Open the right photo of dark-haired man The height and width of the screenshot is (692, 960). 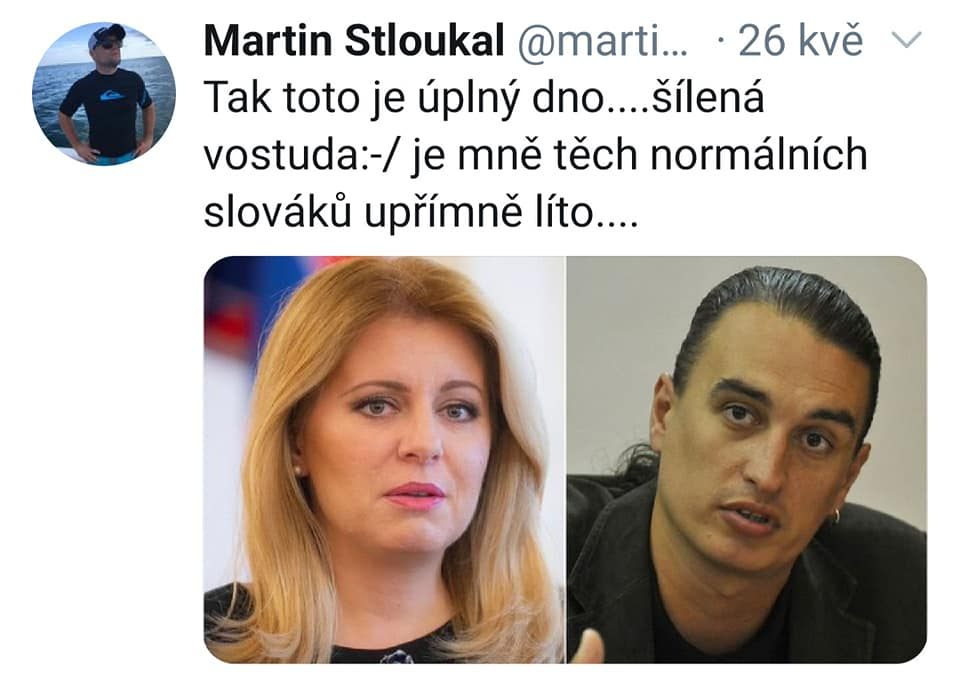(x=747, y=459)
